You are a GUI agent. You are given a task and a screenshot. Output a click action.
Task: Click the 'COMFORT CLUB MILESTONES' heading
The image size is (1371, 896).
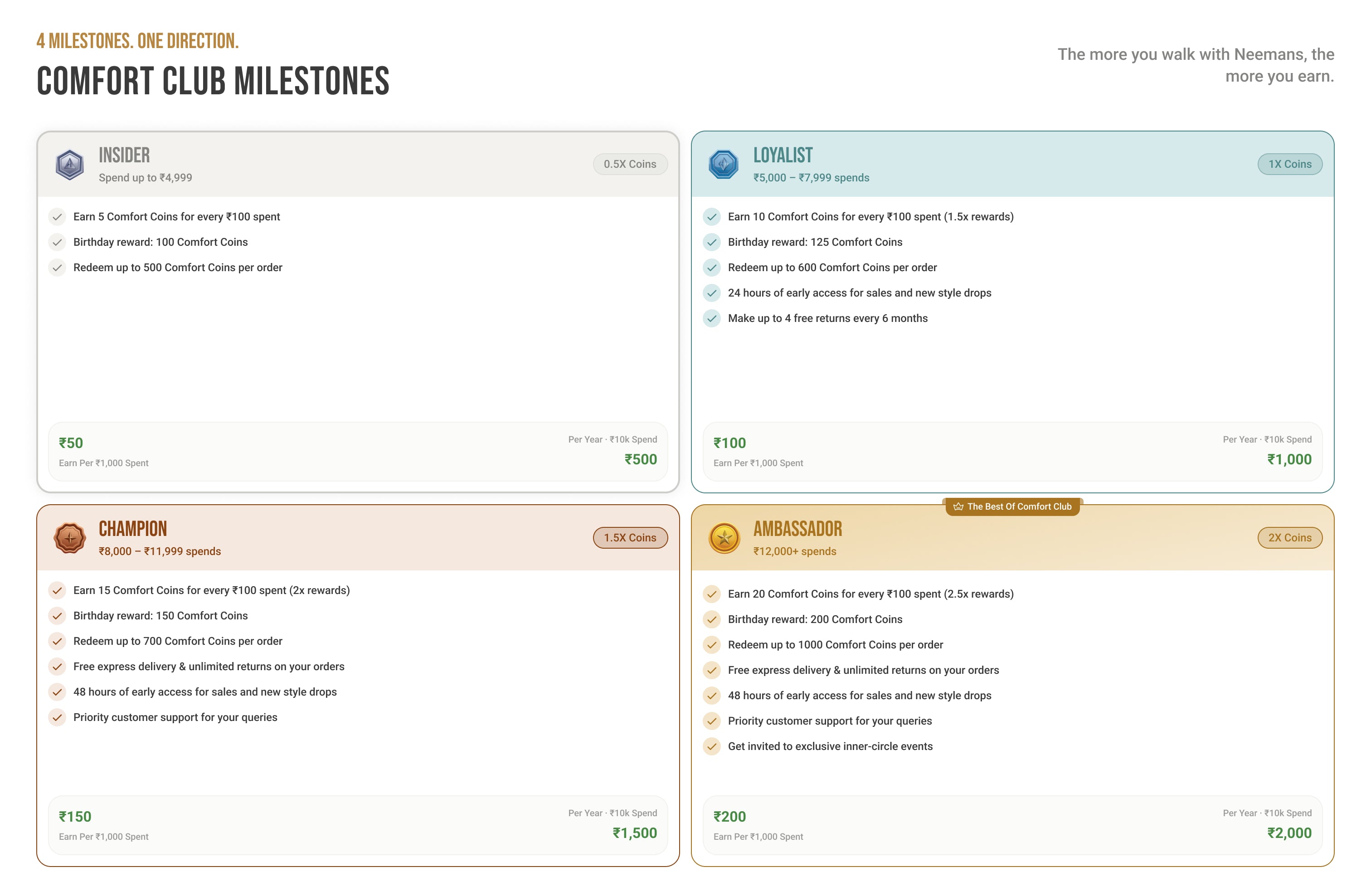coord(213,81)
